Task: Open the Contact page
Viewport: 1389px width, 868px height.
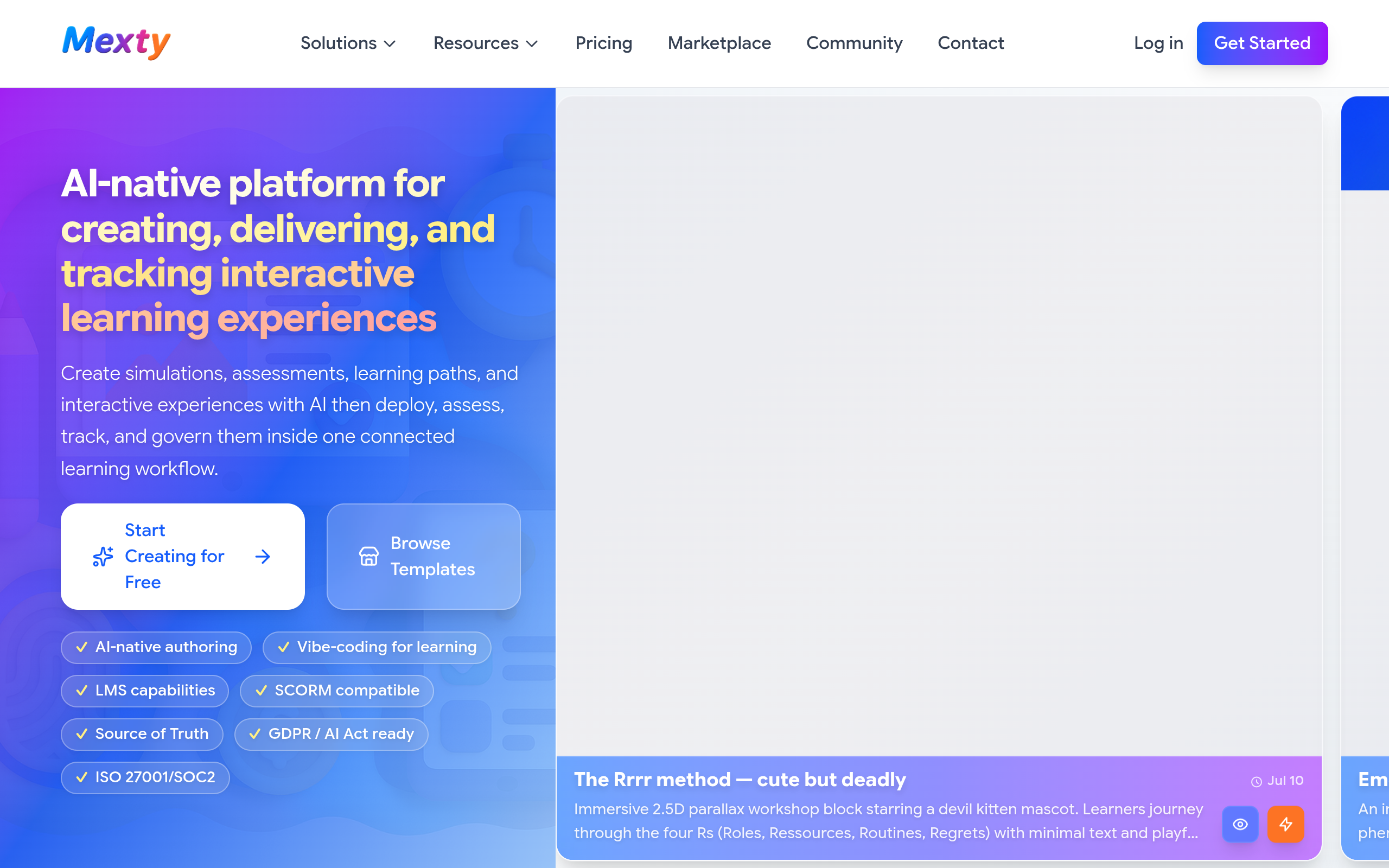Action: click(x=971, y=43)
